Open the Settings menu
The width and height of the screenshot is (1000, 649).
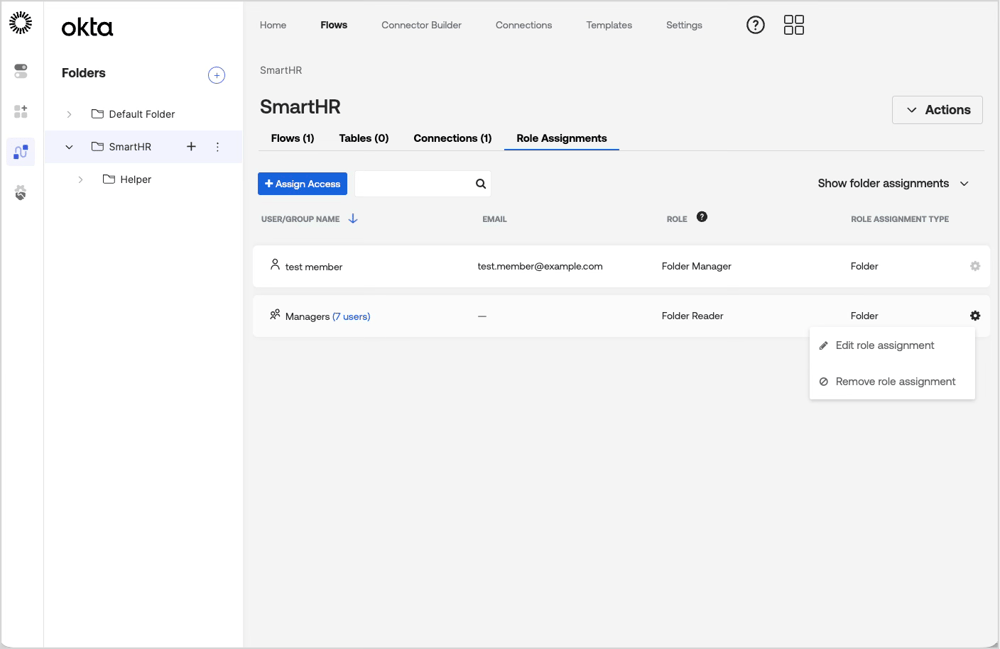684,25
